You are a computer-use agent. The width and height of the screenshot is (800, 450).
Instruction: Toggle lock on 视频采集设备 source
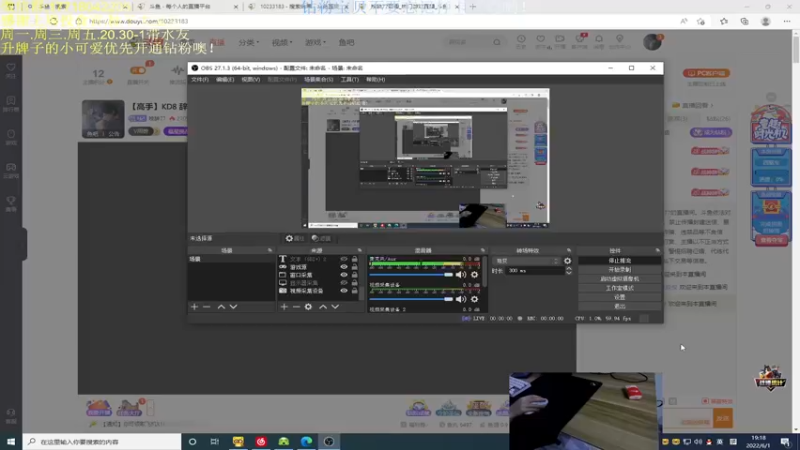[x=355, y=290]
